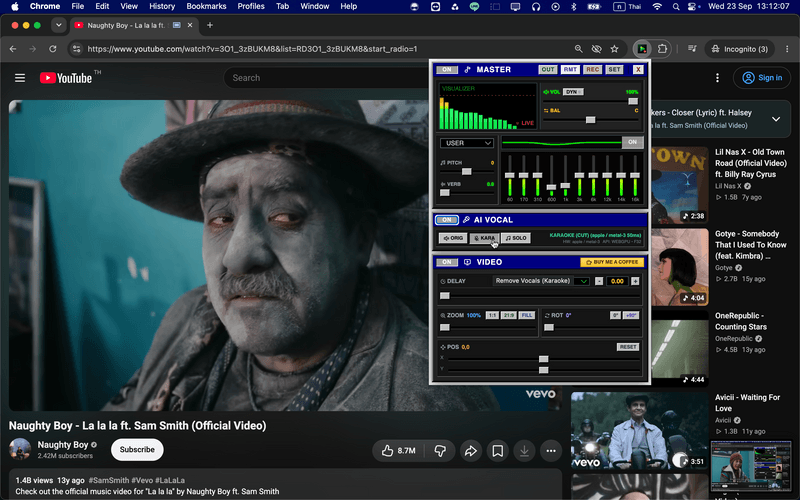
Task: Open the File menu
Action: 78,7
